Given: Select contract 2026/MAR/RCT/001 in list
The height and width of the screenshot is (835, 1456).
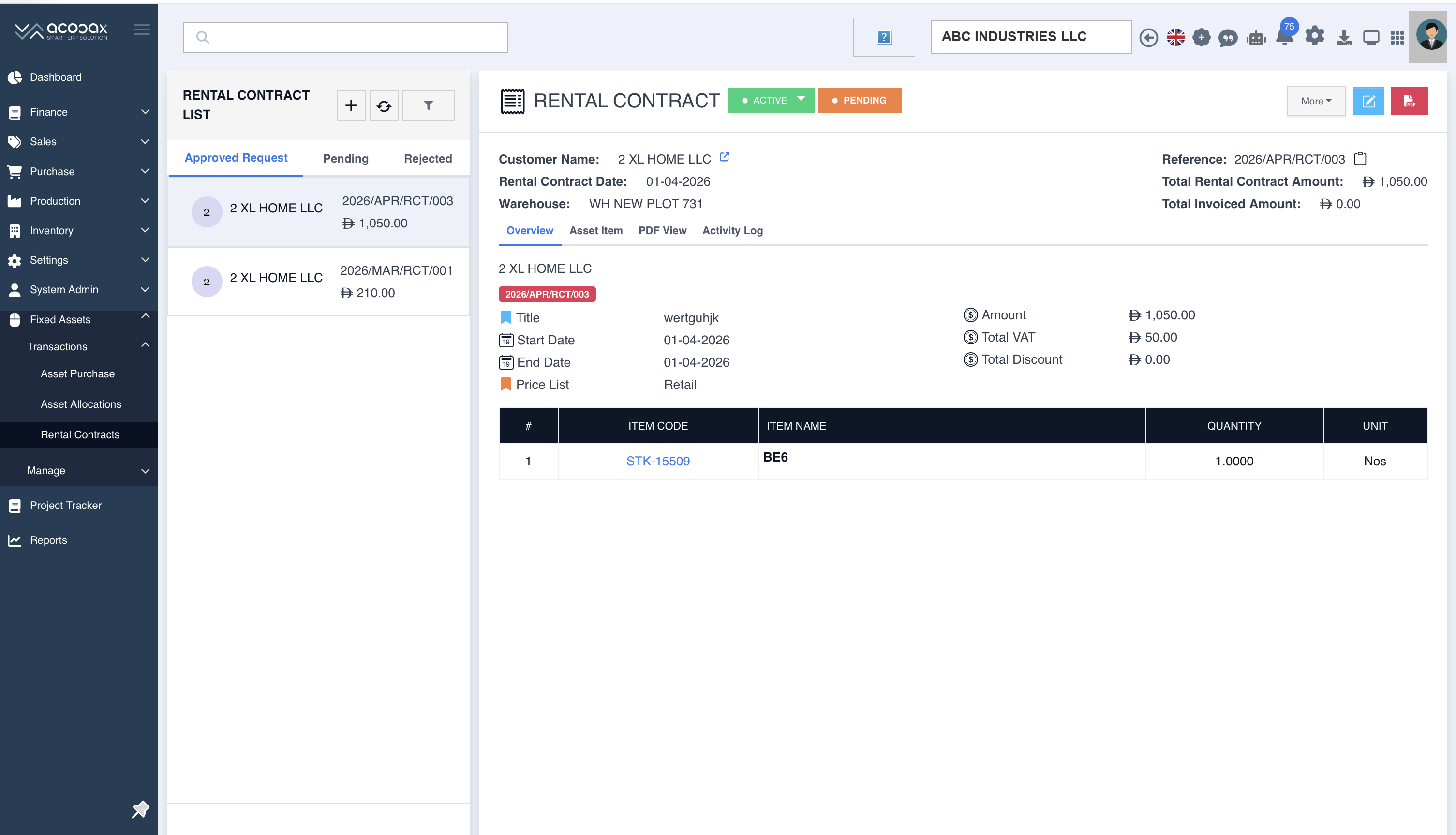Looking at the screenshot, I should (319, 282).
